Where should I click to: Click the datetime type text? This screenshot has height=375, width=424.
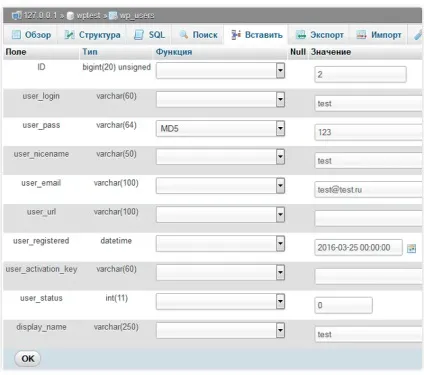click(x=116, y=241)
